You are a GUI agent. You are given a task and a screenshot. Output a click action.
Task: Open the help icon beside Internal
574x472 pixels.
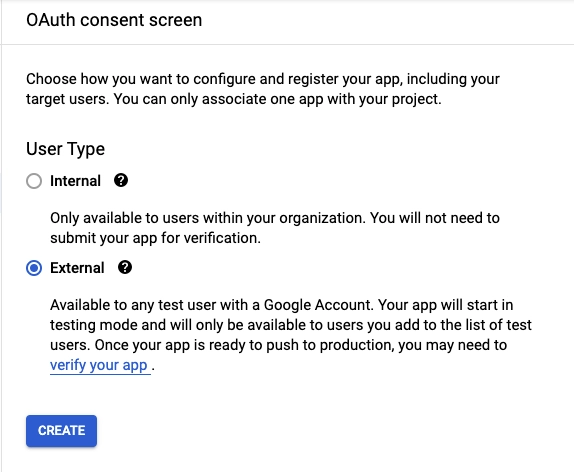(x=121, y=181)
